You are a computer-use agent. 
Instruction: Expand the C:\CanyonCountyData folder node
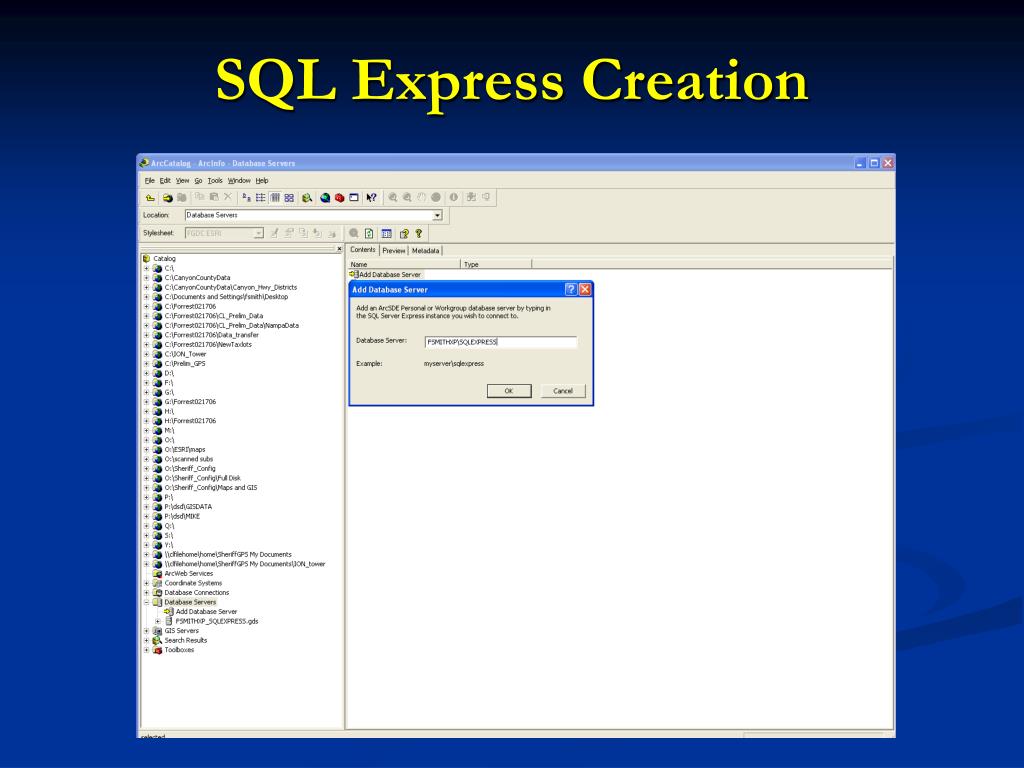146,278
